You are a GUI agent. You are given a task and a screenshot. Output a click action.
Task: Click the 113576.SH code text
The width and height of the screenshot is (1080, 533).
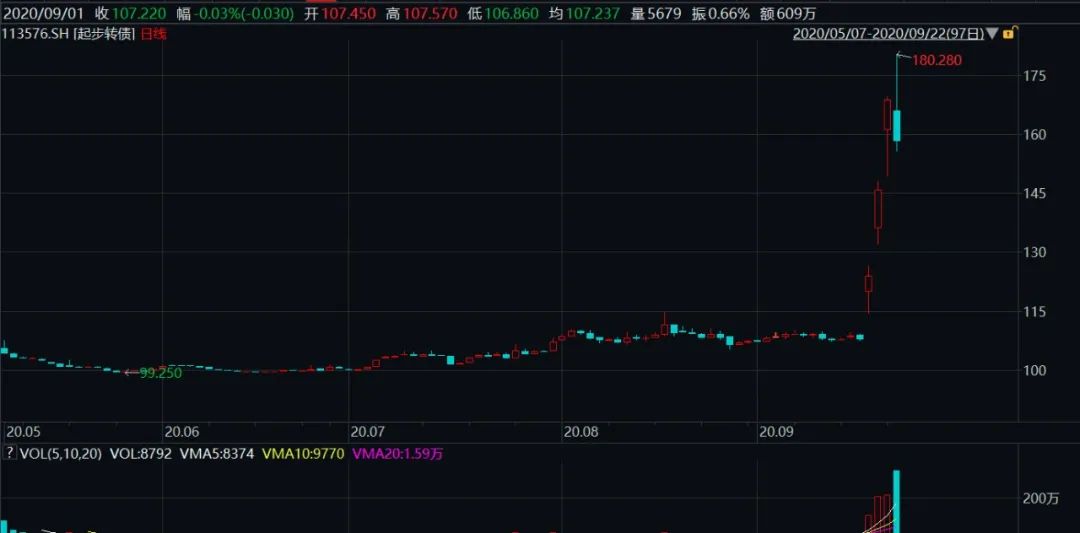click(x=34, y=34)
